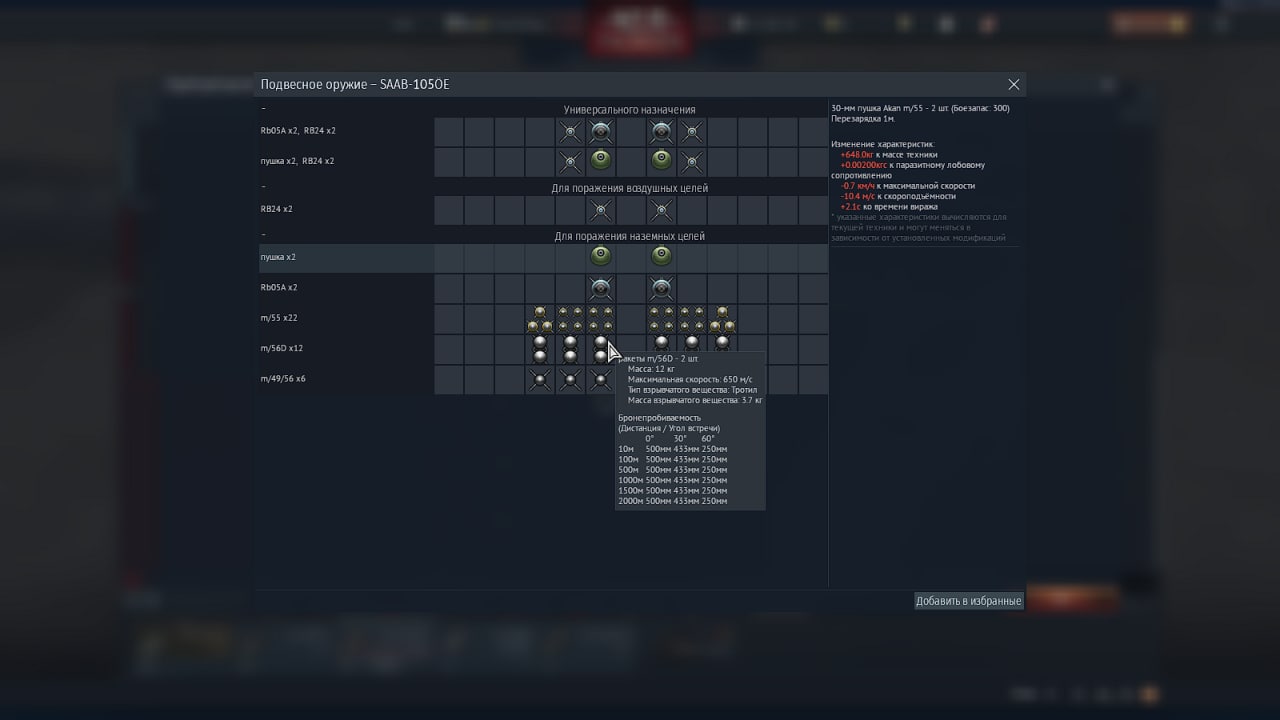Click the +648.0кг mass change value
The height and width of the screenshot is (720, 1280).
[857, 155]
